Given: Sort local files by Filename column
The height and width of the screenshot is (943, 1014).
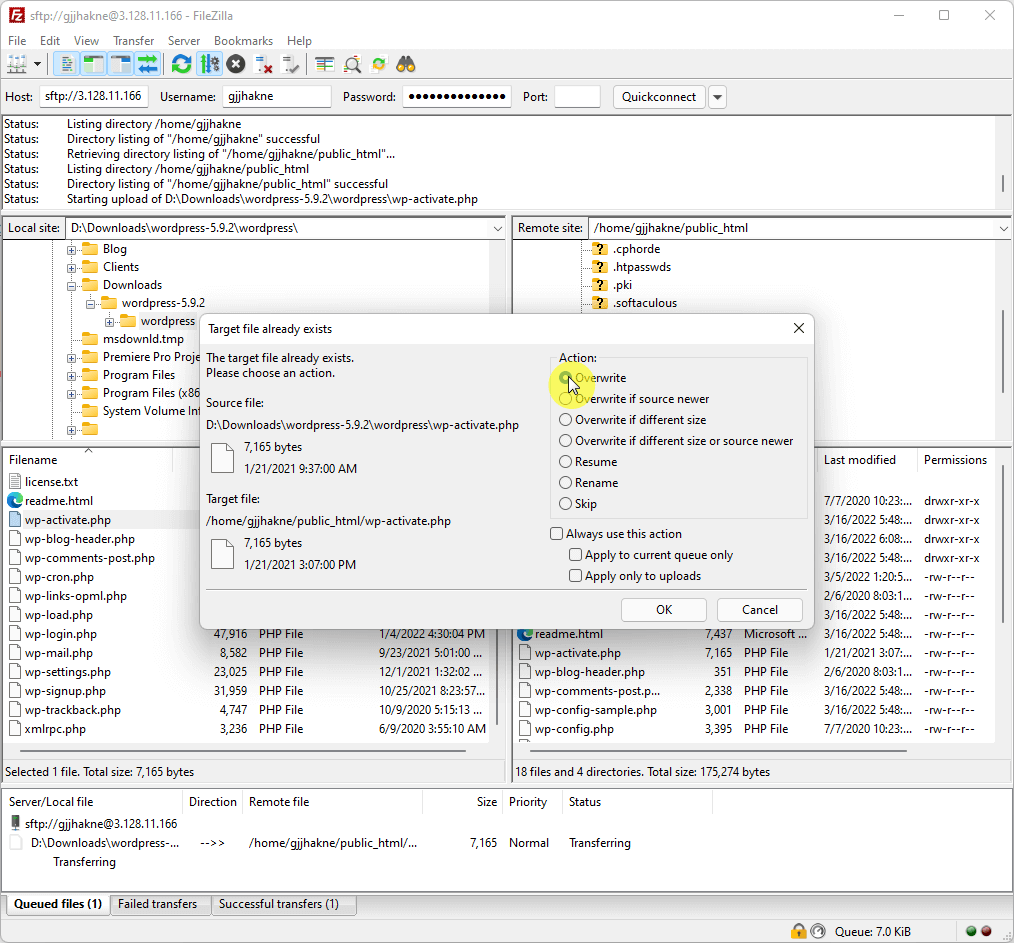Looking at the screenshot, I should tap(33, 460).
